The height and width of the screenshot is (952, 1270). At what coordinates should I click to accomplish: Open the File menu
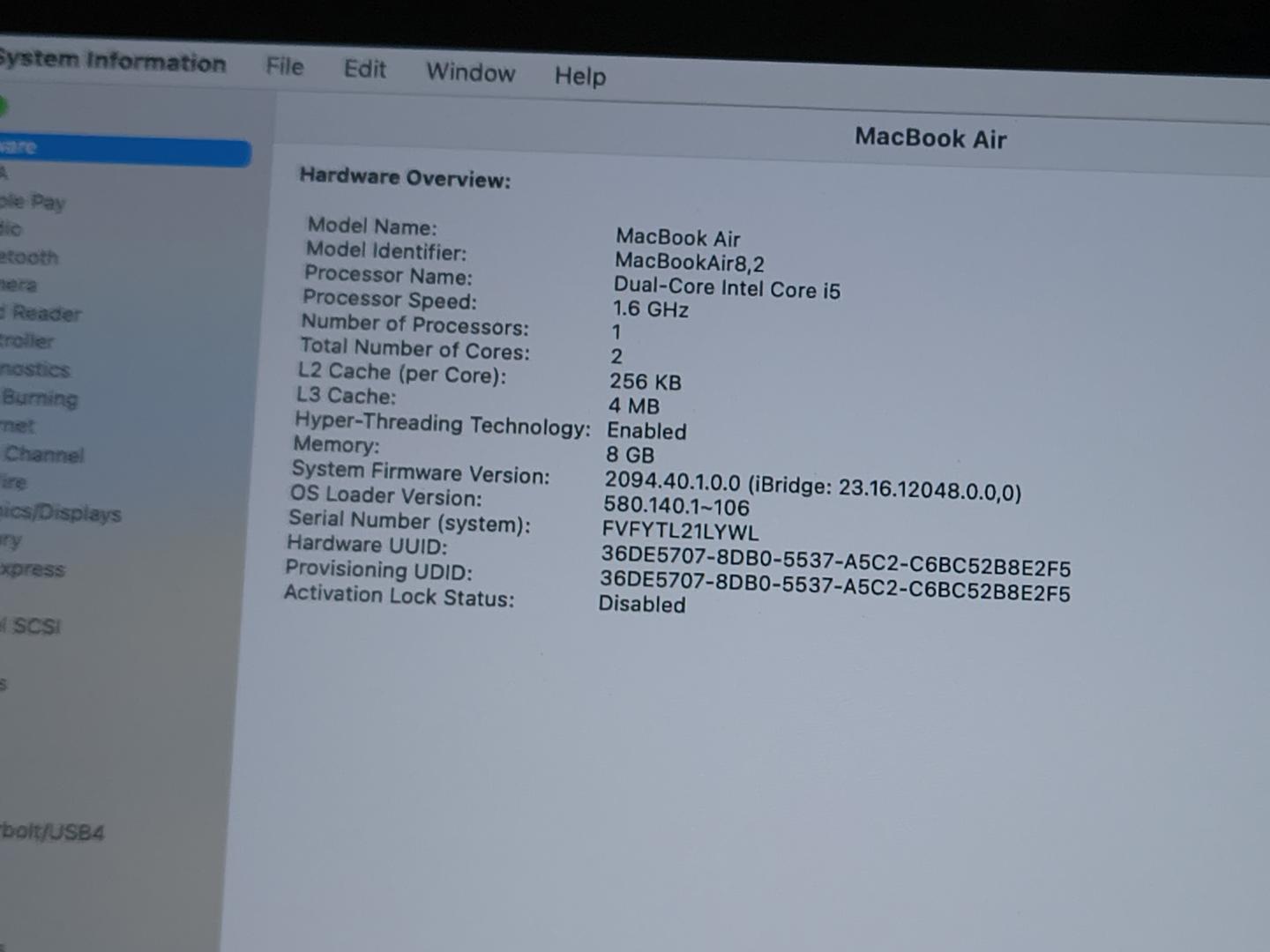(x=285, y=66)
